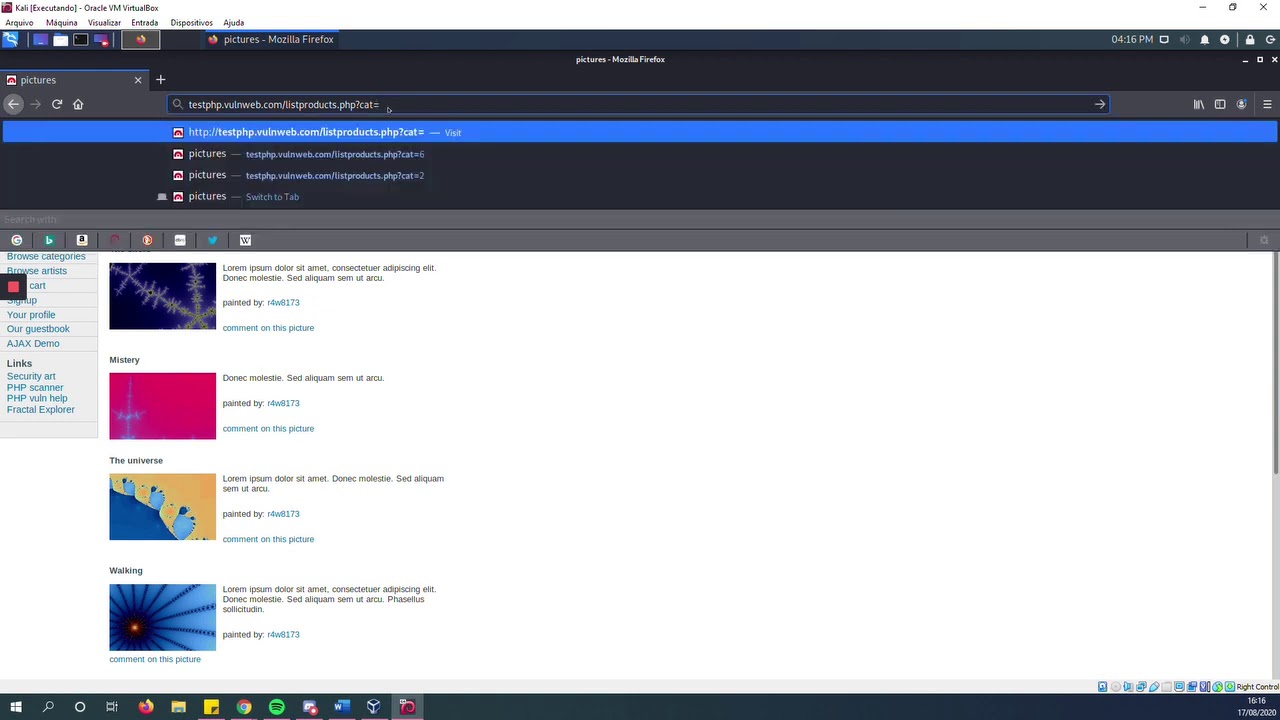Open Fractal Explorer link
The image size is (1280, 720).
pos(41,409)
